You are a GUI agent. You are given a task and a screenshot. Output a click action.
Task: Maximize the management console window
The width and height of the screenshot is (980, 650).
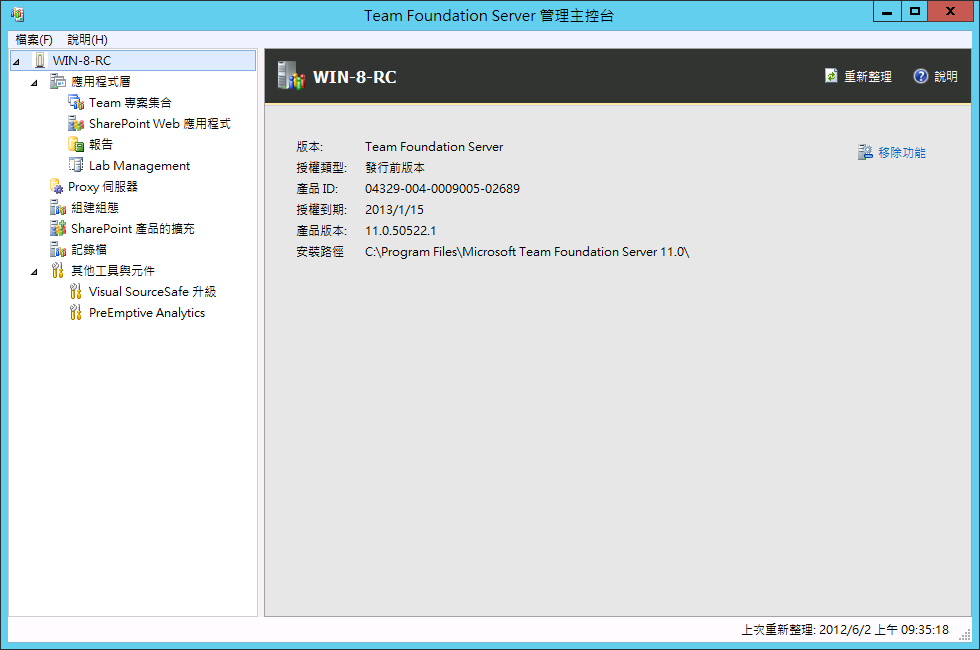point(914,11)
